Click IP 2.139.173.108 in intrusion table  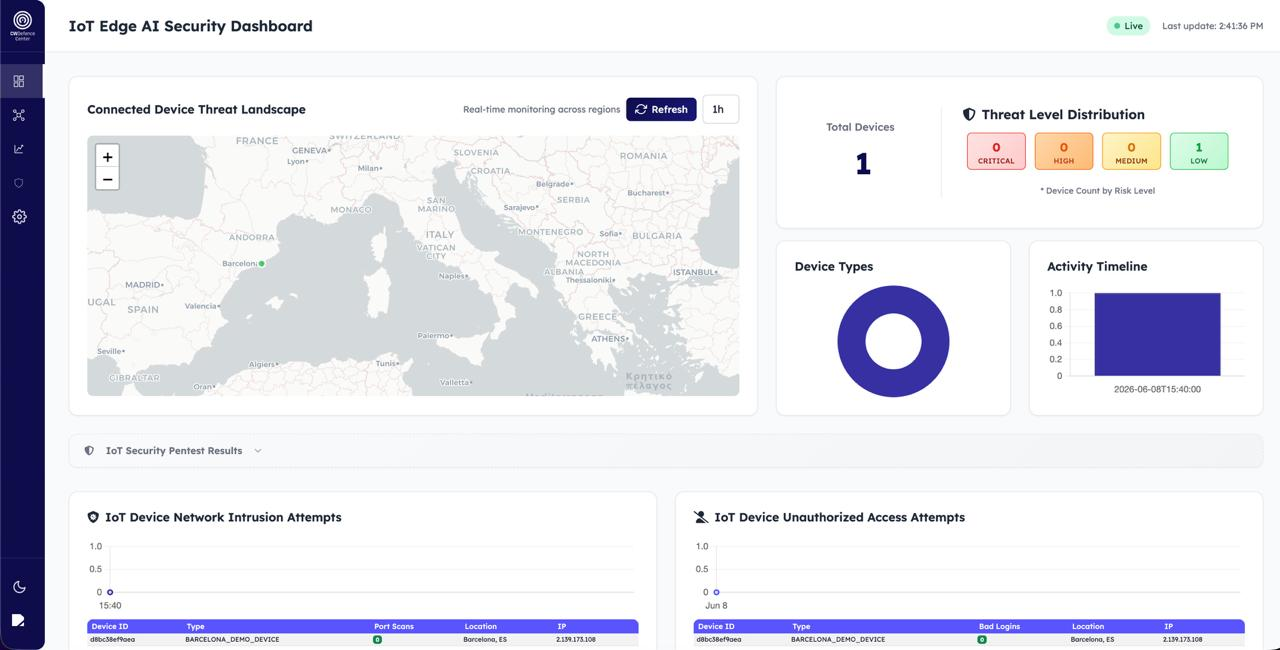pyautogui.click(x=576, y=639)
